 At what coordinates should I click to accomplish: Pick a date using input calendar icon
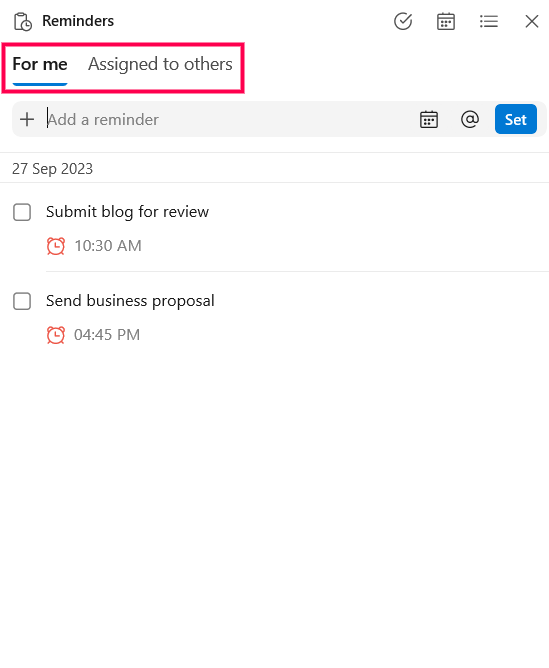[429, 119]
